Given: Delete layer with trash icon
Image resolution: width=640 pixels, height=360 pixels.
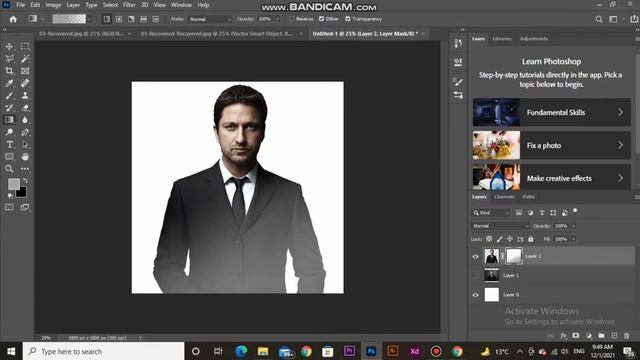Looking at the screenshot, I should tap(627, 336).
